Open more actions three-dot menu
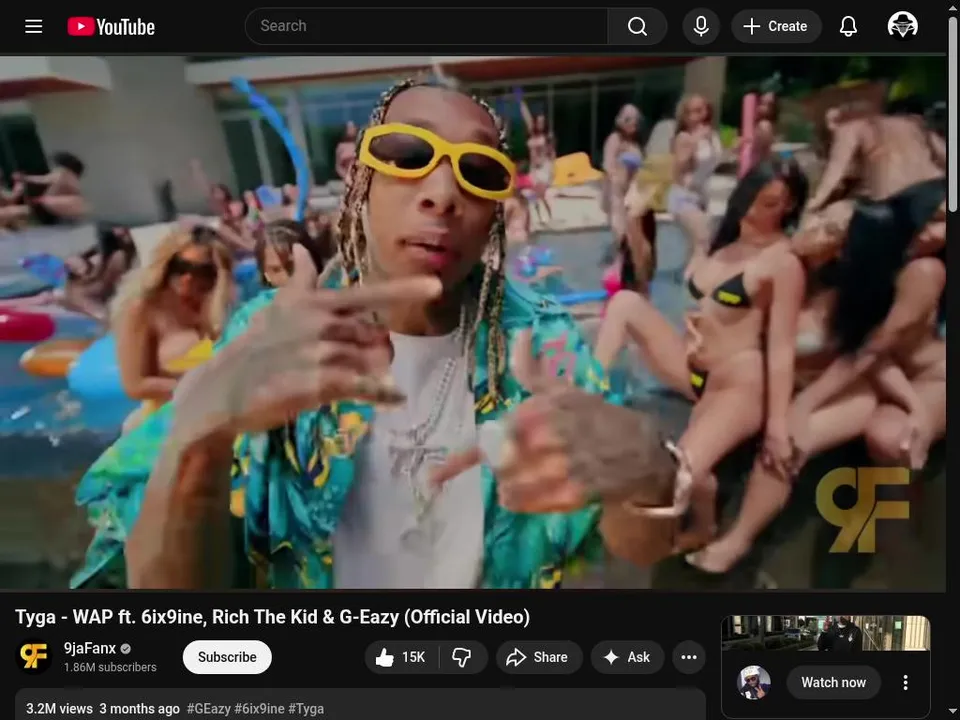The height and width of the screenshot is (720, 960). 689,657
